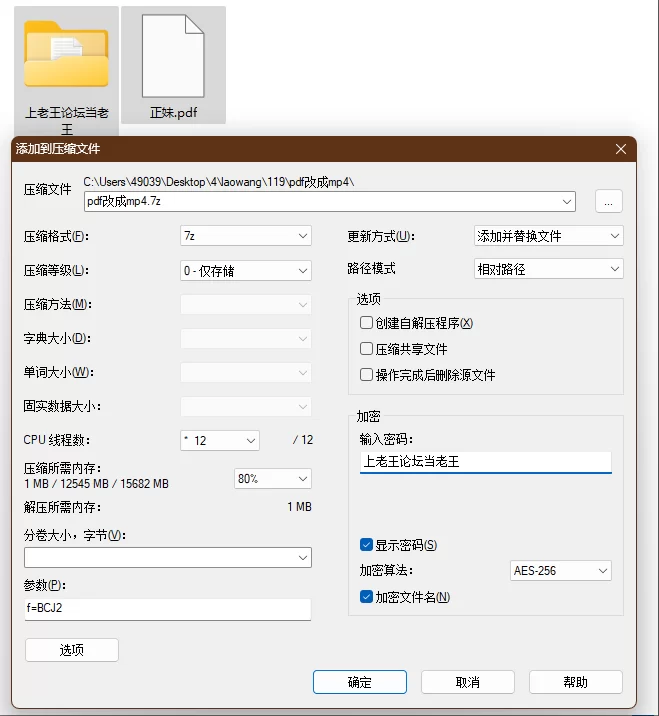Image resolution: width=659 pixels, height=716 pixels.
Task: Select the 正妹.pdf file icon
Action: [173, 56]
